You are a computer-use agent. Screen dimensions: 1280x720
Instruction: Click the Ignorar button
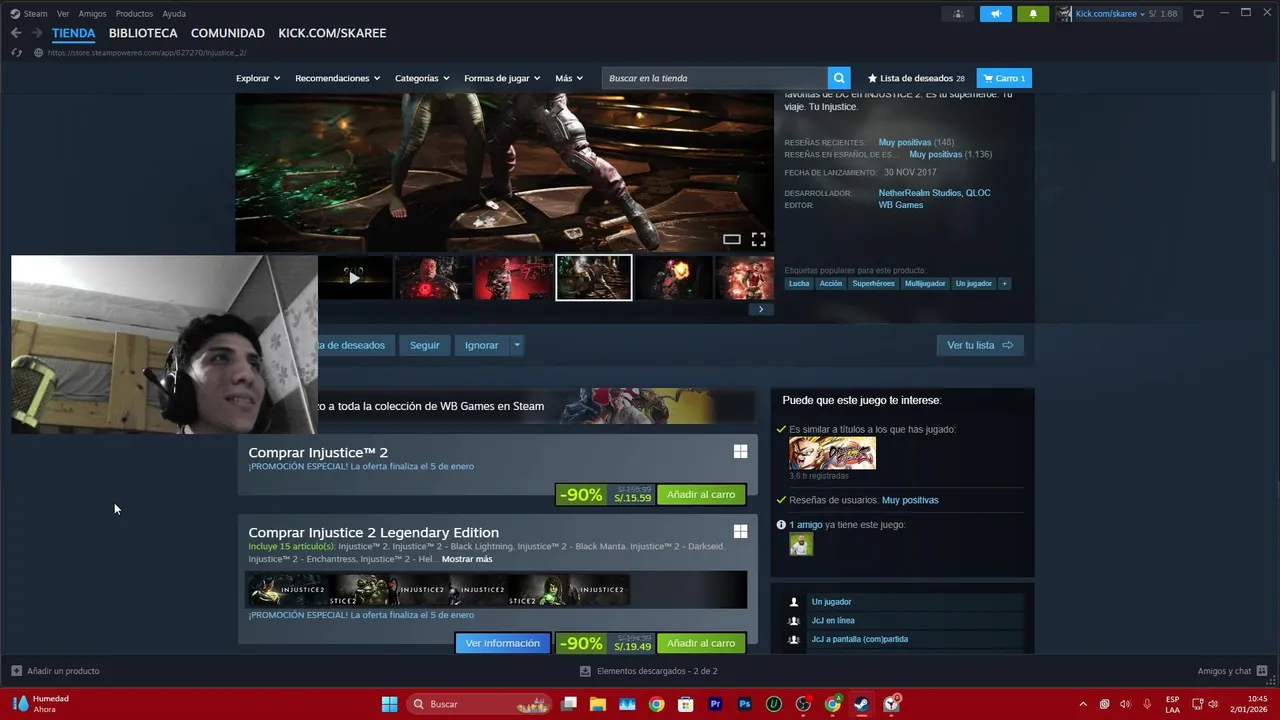point(481,345)
